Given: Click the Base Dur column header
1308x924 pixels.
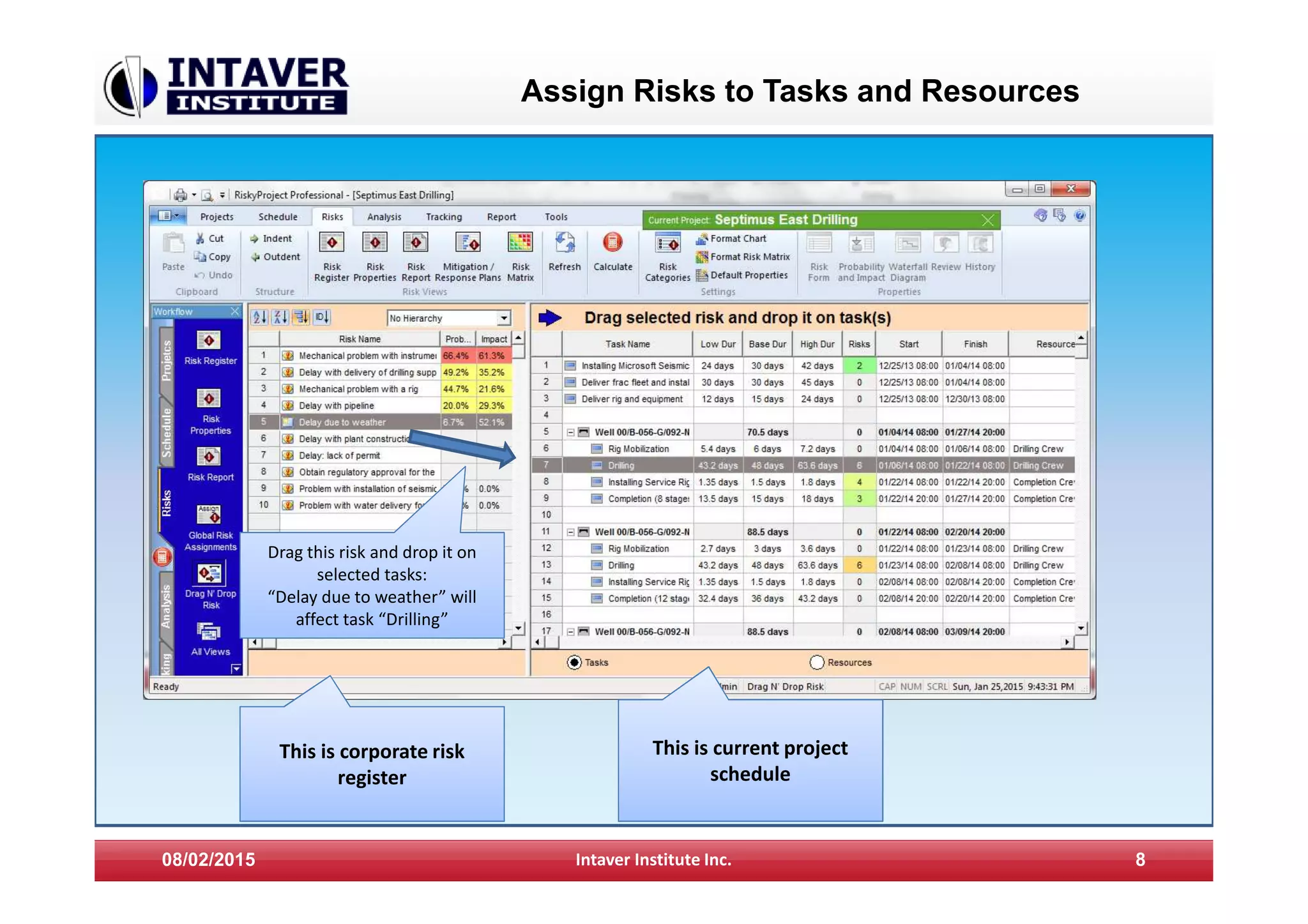Looking at the screenshot, I should pos(767,344).
